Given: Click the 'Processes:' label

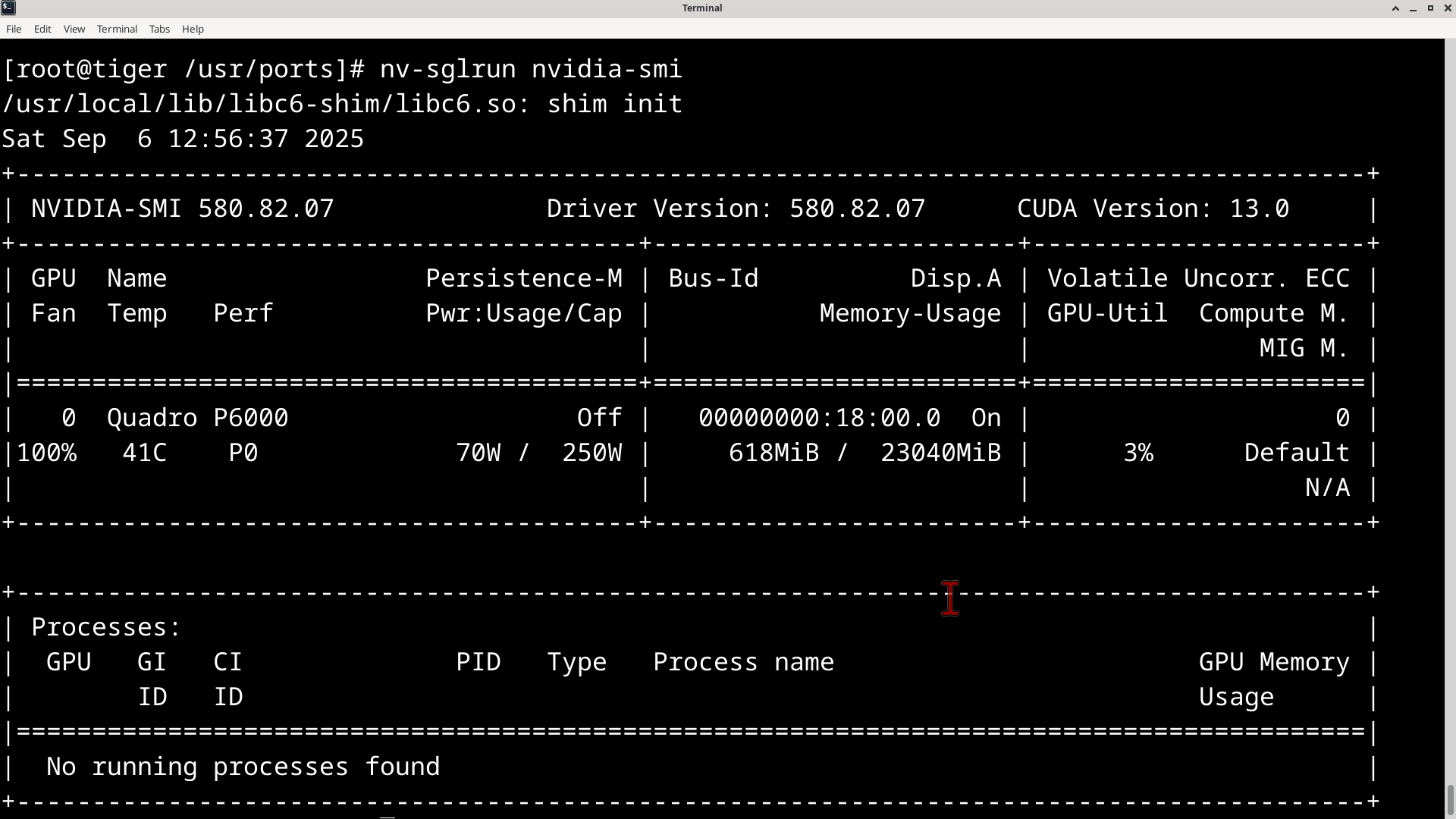Looking at the screenshot, I should pyautogui.click(x=106, y=627).
